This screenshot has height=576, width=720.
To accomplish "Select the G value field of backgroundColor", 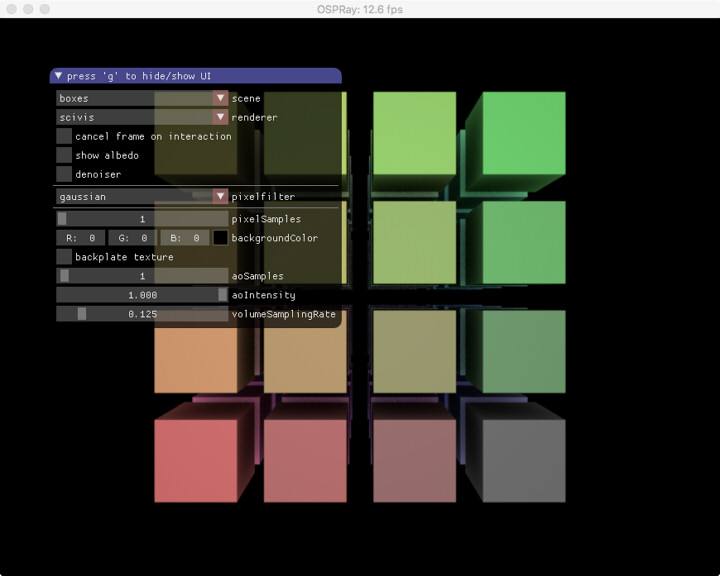I will tap(133, 238).
